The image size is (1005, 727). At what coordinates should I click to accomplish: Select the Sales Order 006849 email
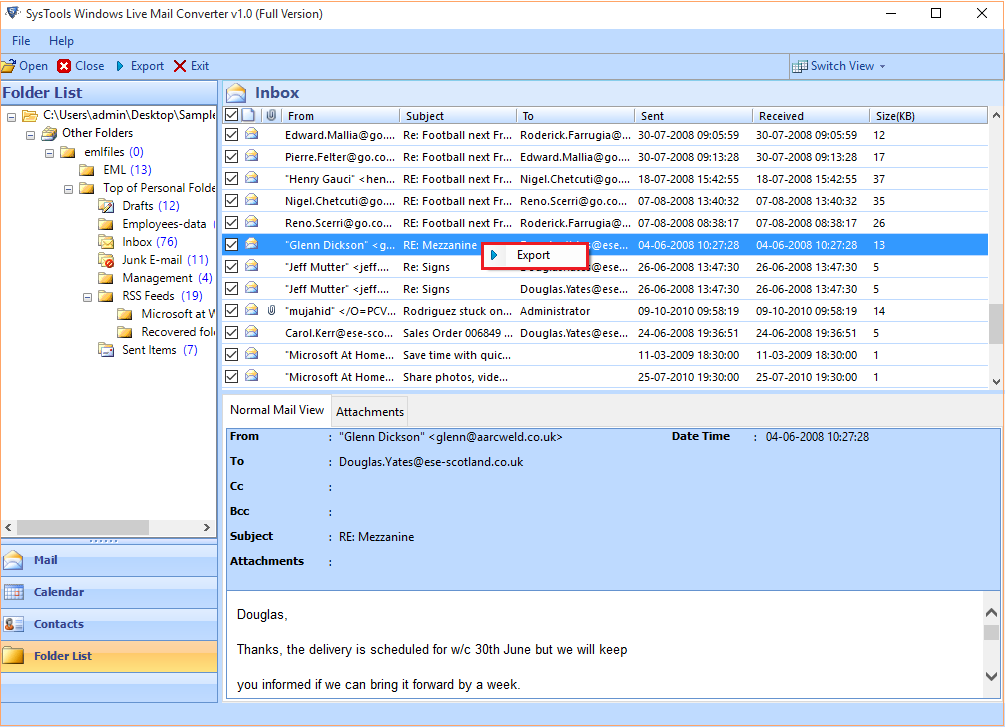(605, 333)
